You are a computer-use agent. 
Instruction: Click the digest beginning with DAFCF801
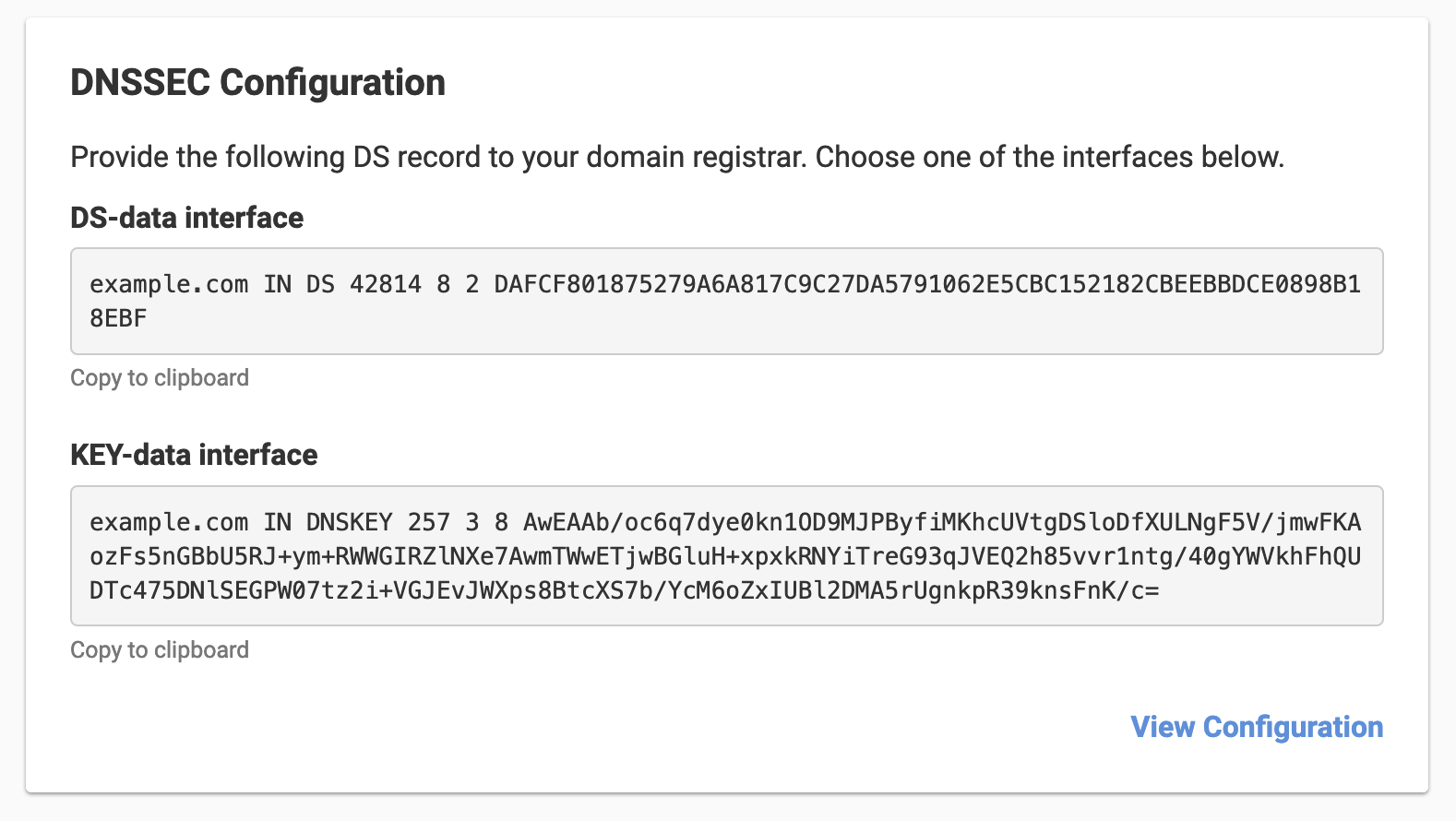tap(926, 284)
